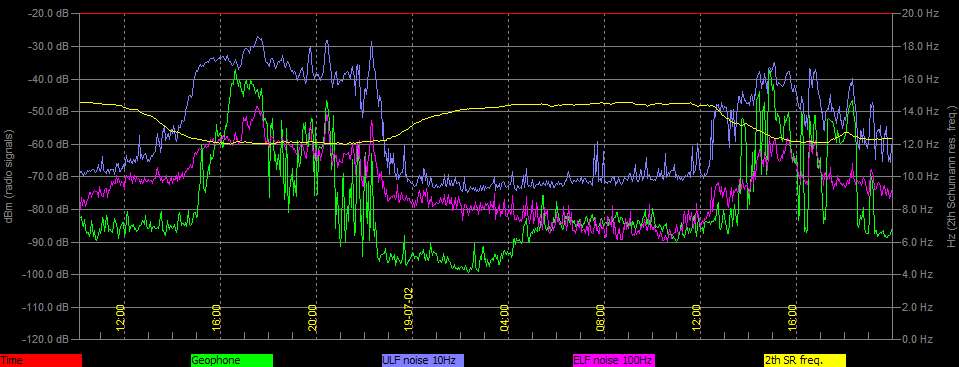Screen dimensions: 959x367
Task: Click the -40.0 dB axis label
Action: (x=49, y=79)
